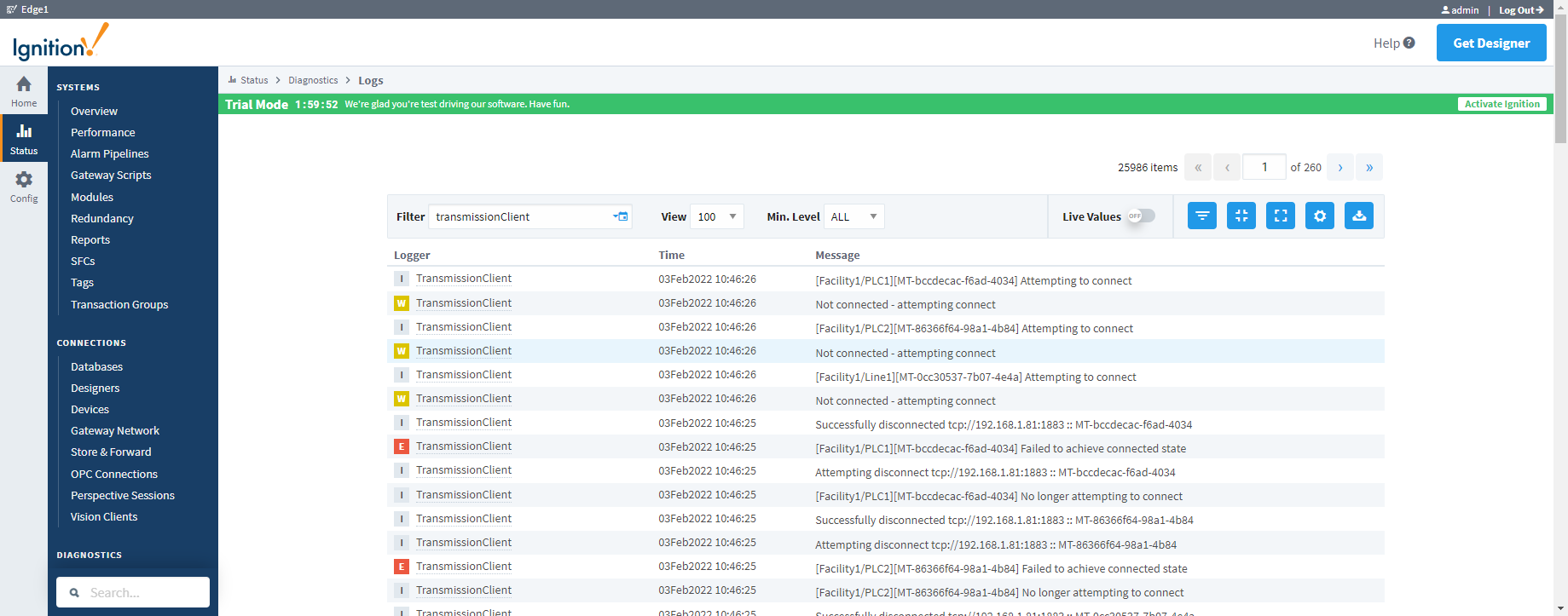Image resolution: width=1568 pixels, height=616 pixels.
Task: Click the Diagnostics breadcrumb link
Action: [x=313, y=80]
